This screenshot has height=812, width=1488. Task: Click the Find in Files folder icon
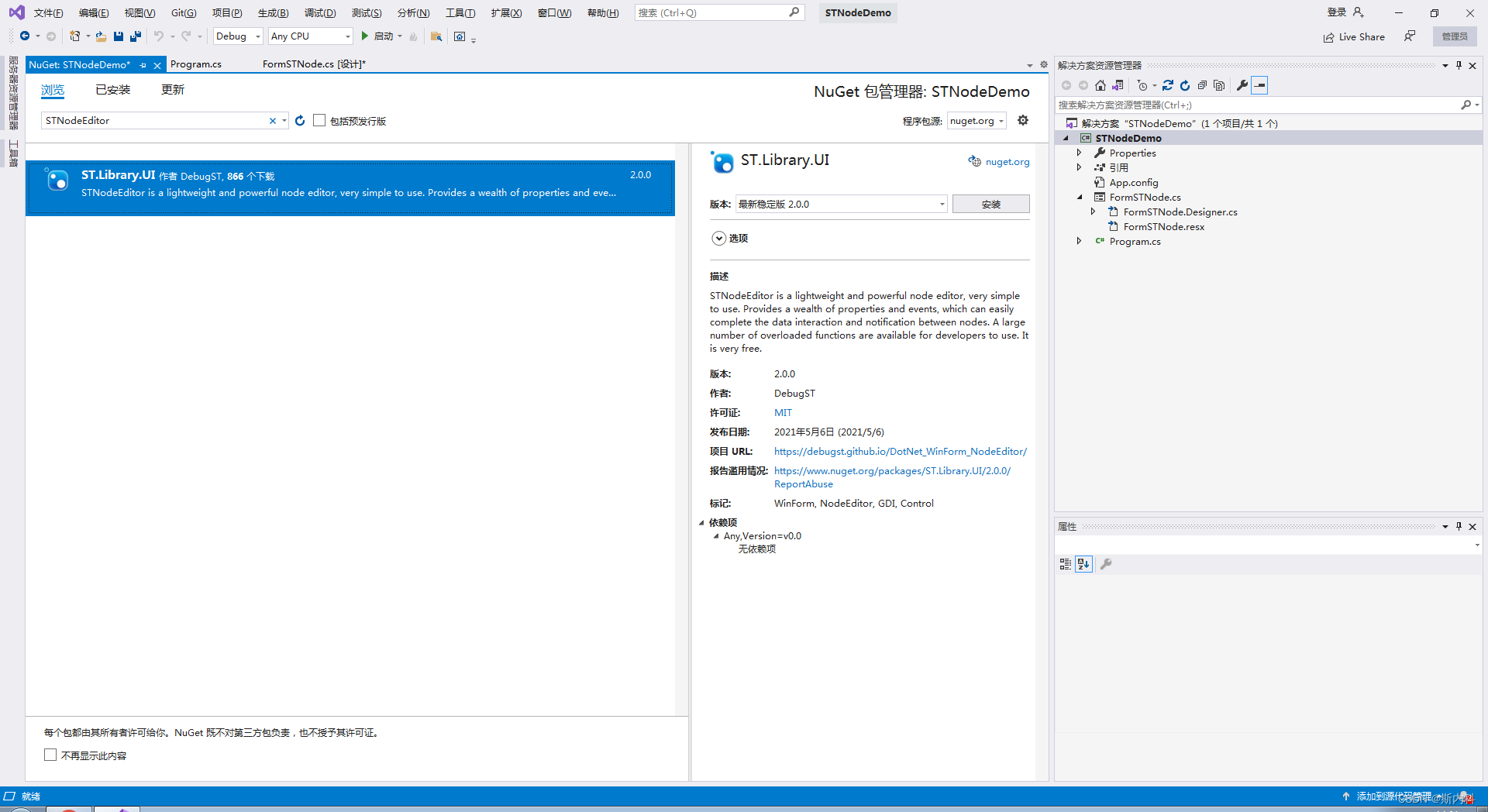[436, 36]
